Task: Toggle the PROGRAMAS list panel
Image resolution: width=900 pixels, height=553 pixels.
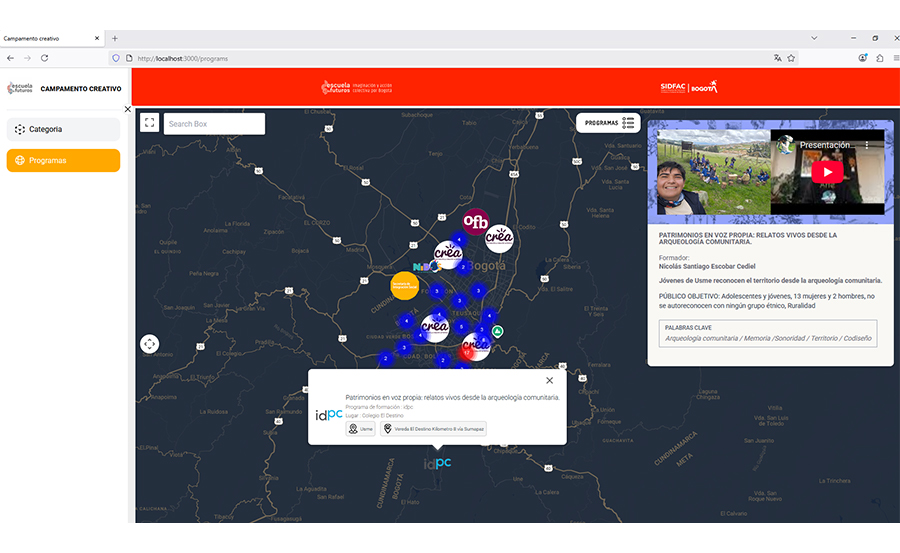Action: (609, 123)
